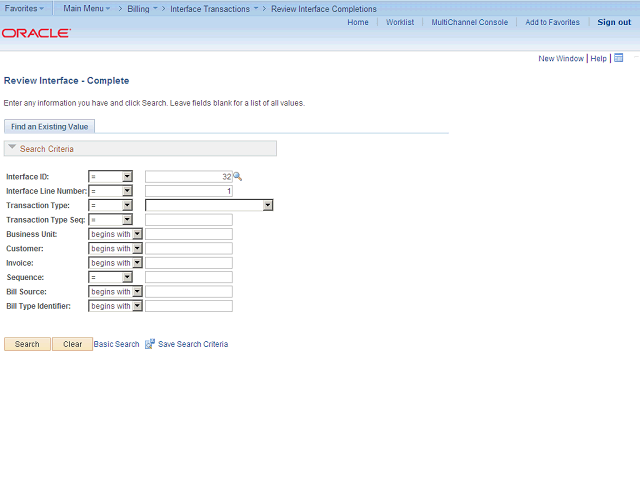Click the Clear button
640x480 pixels.
point(73,344)
